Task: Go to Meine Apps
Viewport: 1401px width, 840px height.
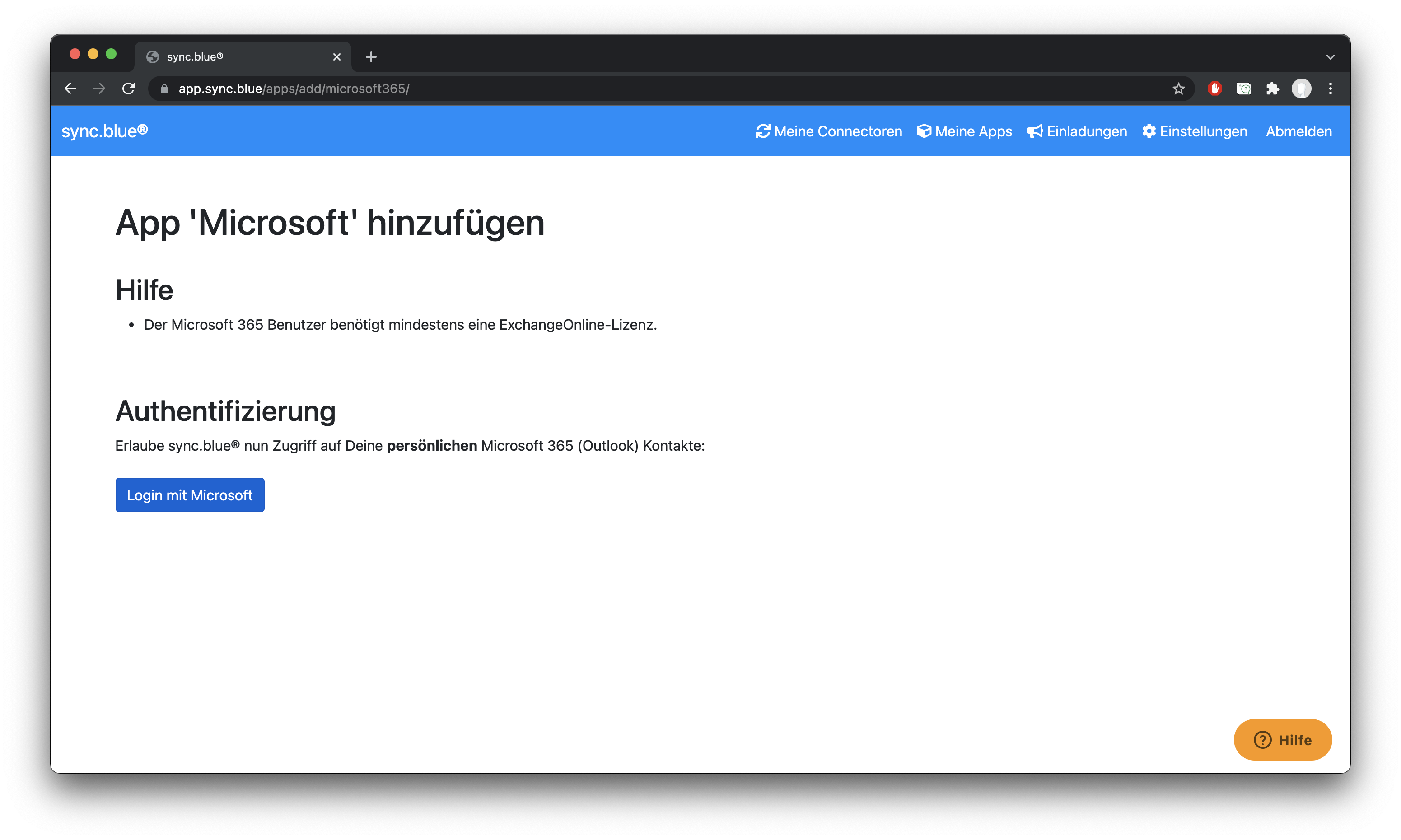Action: (965, 131)
